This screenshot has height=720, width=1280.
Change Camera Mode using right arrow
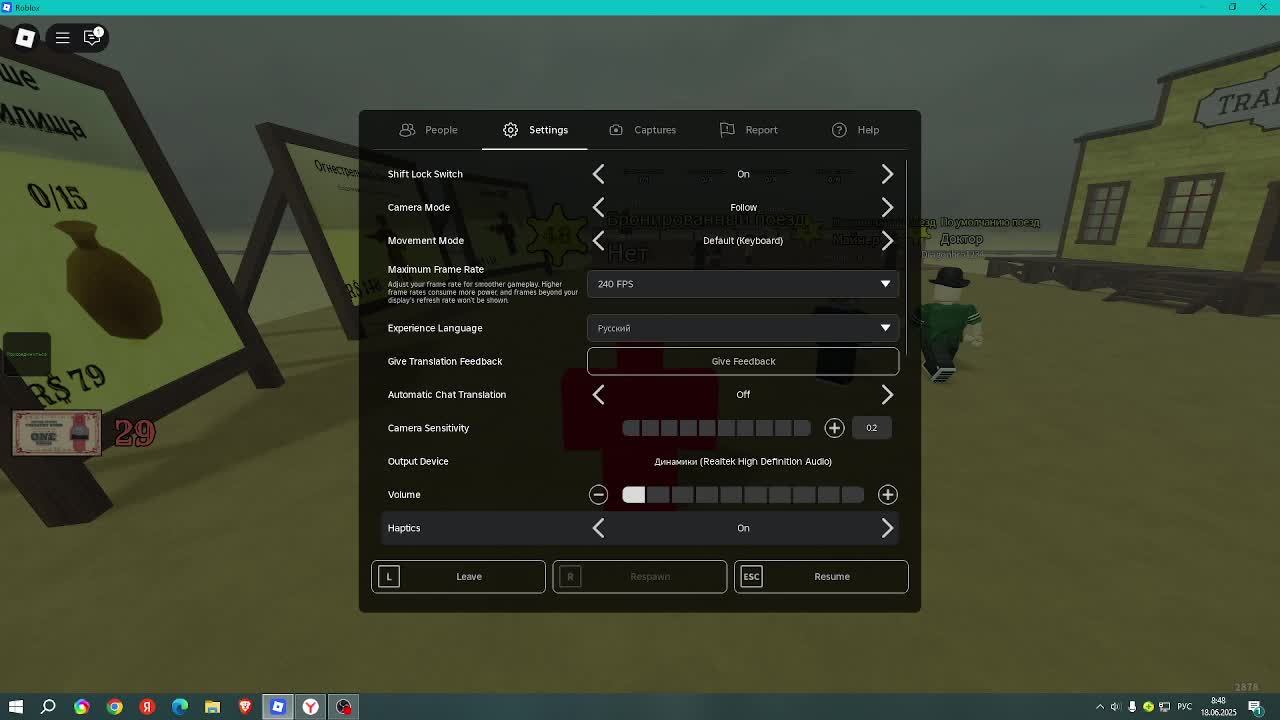887,207
